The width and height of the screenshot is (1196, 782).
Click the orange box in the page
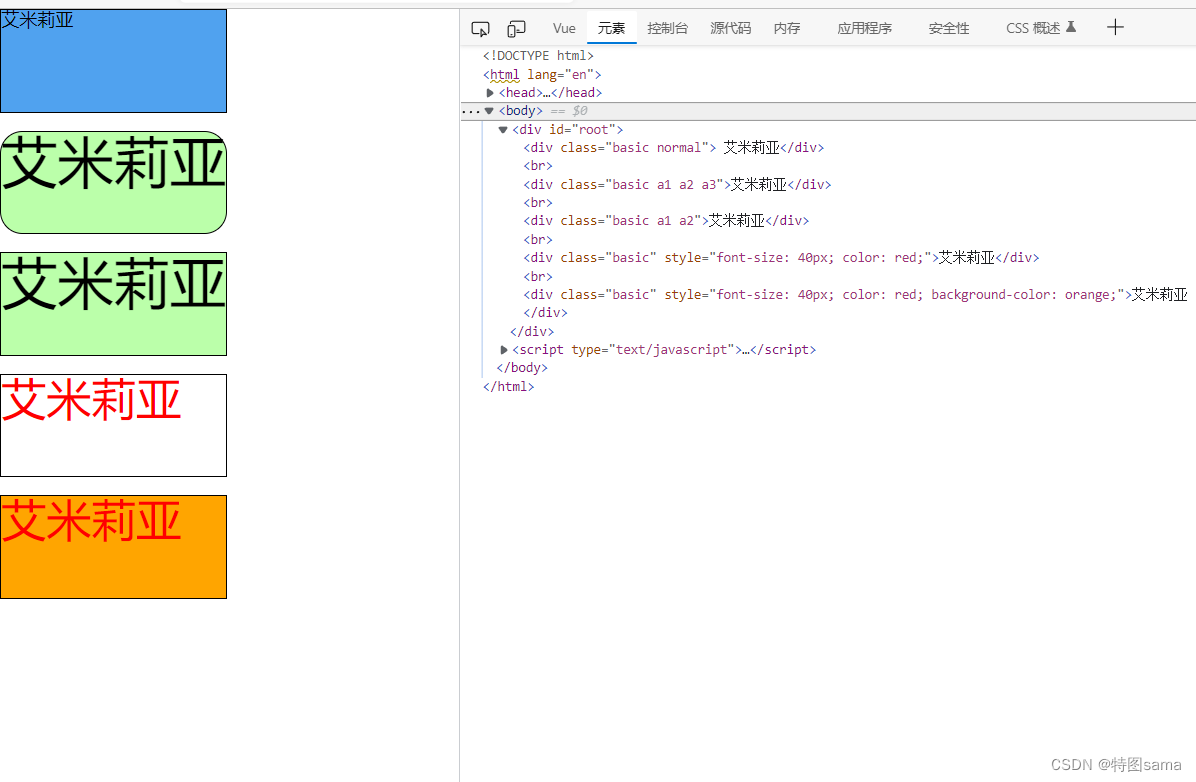coord(114,547)
